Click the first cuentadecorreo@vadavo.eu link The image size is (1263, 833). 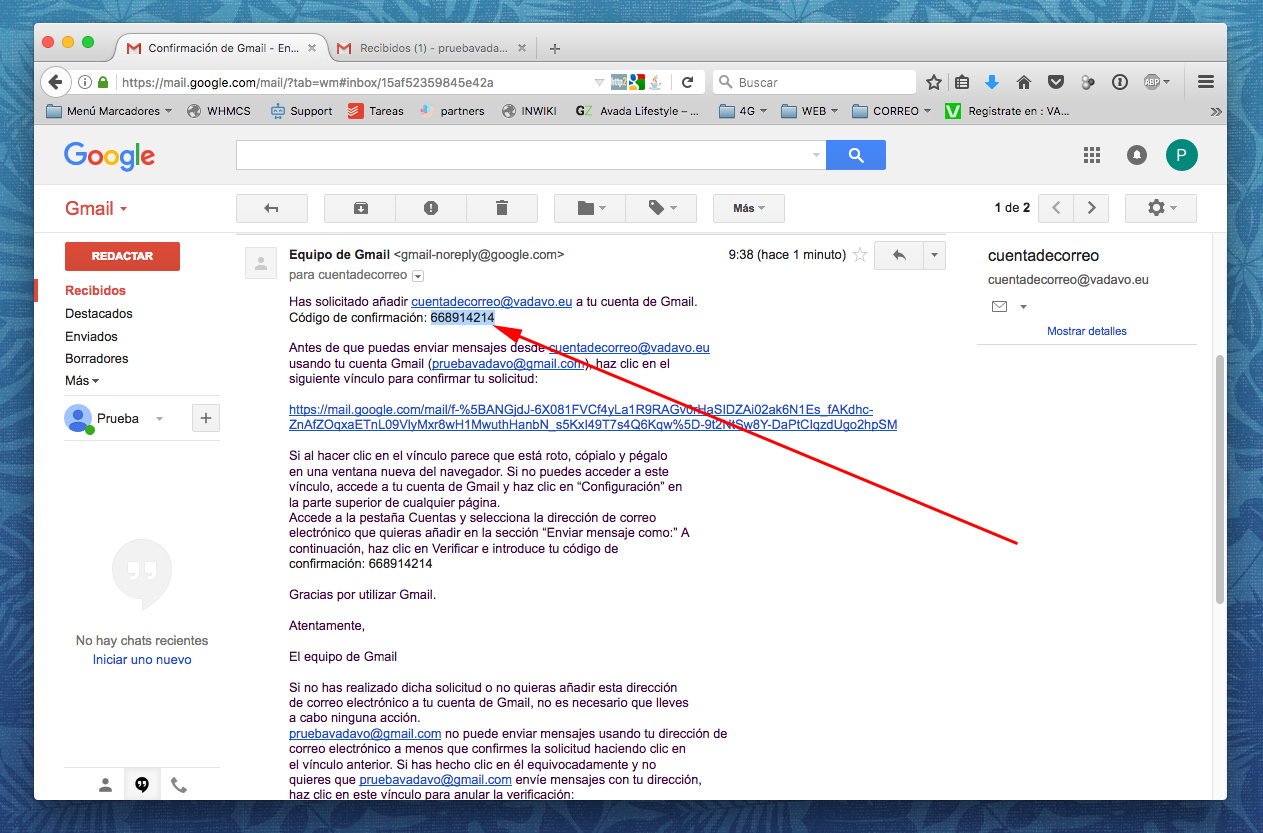pyautogui.click(x=491, y=301)
